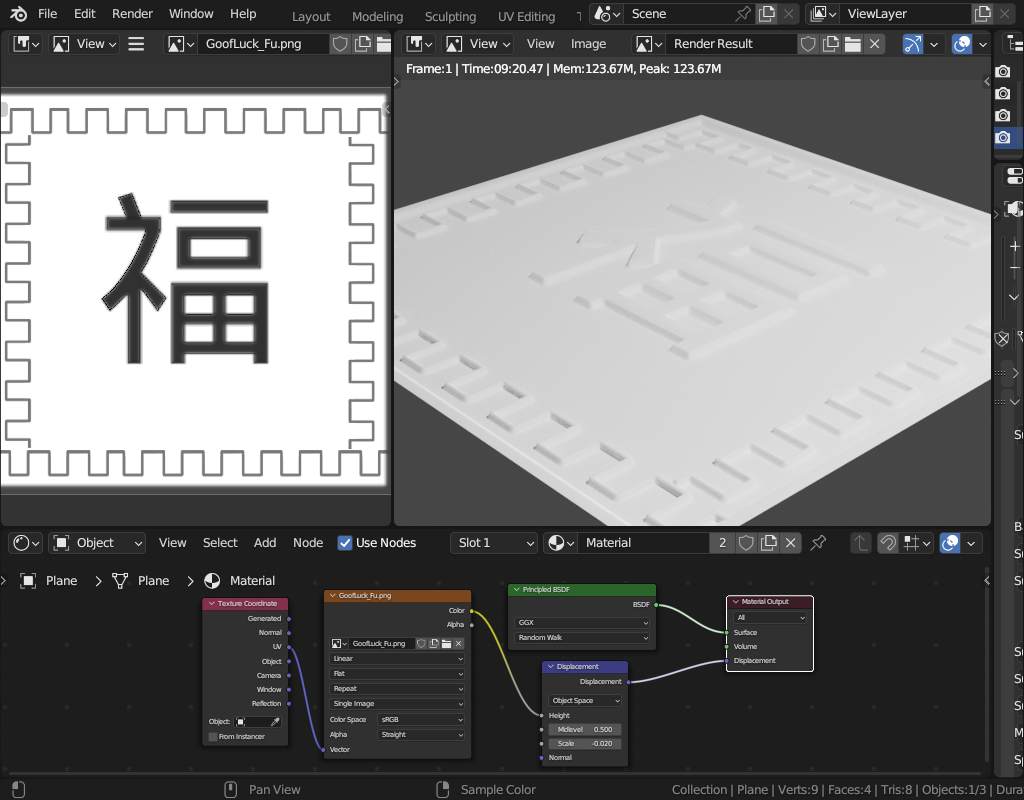Click the Plane object breadcrumb

tap(48, 581)
